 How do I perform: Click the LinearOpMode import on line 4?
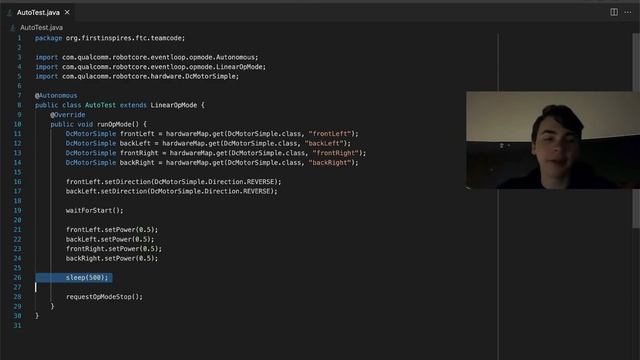(241, 67)
